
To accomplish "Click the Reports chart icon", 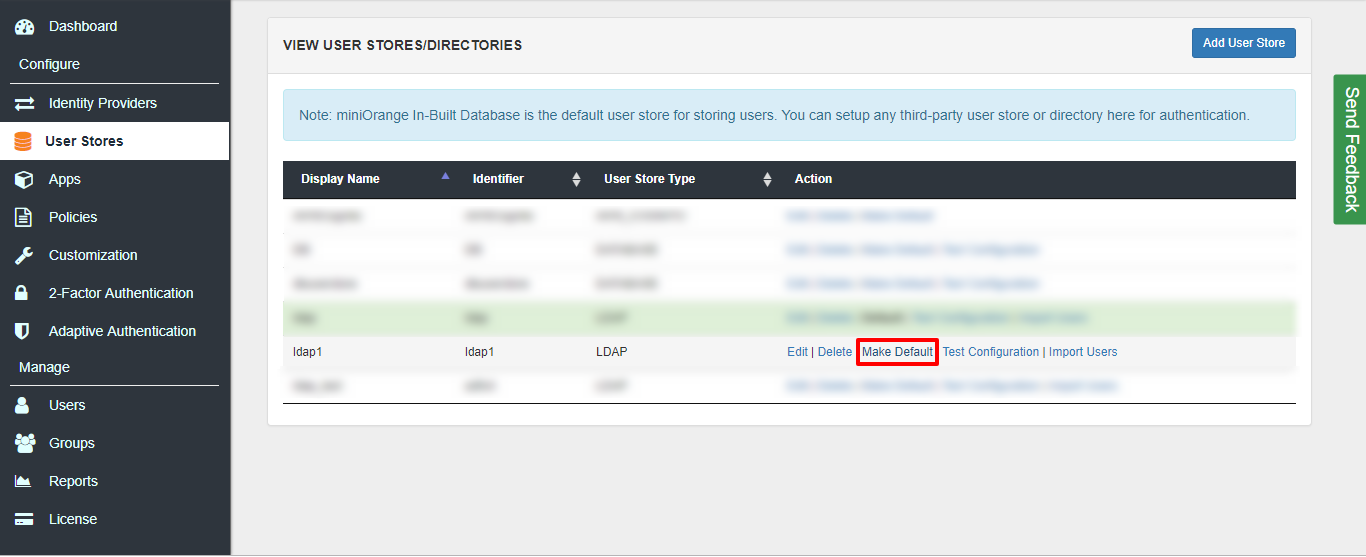I will [23, 482].
